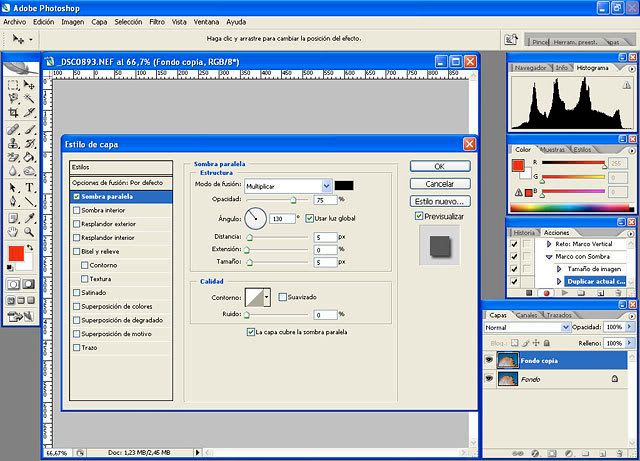Select the Brush tool
This screenshot has width=640, height=461.
(x=29, y=130)
